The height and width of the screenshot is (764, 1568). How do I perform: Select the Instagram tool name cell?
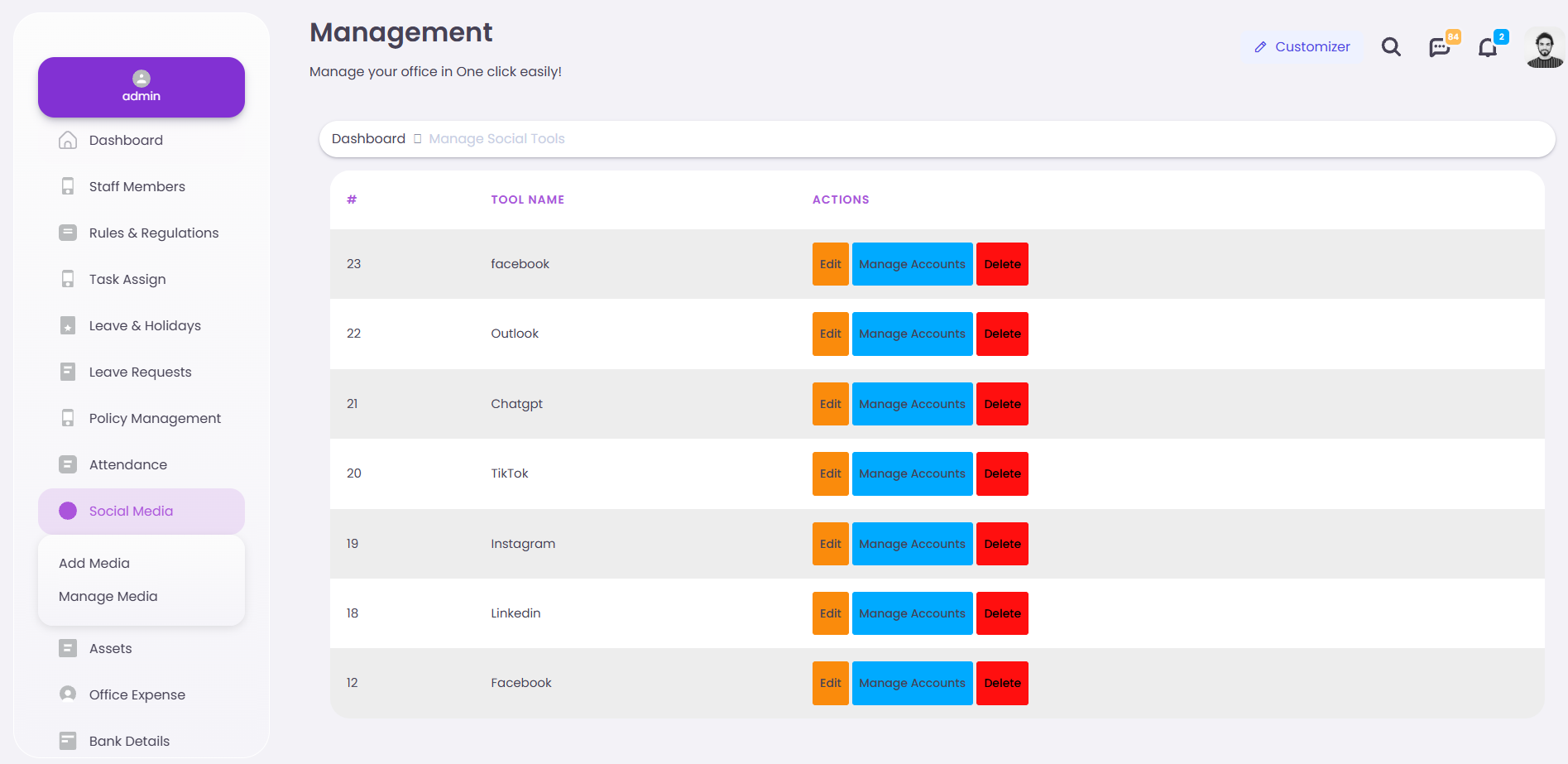tap(523, 544)
